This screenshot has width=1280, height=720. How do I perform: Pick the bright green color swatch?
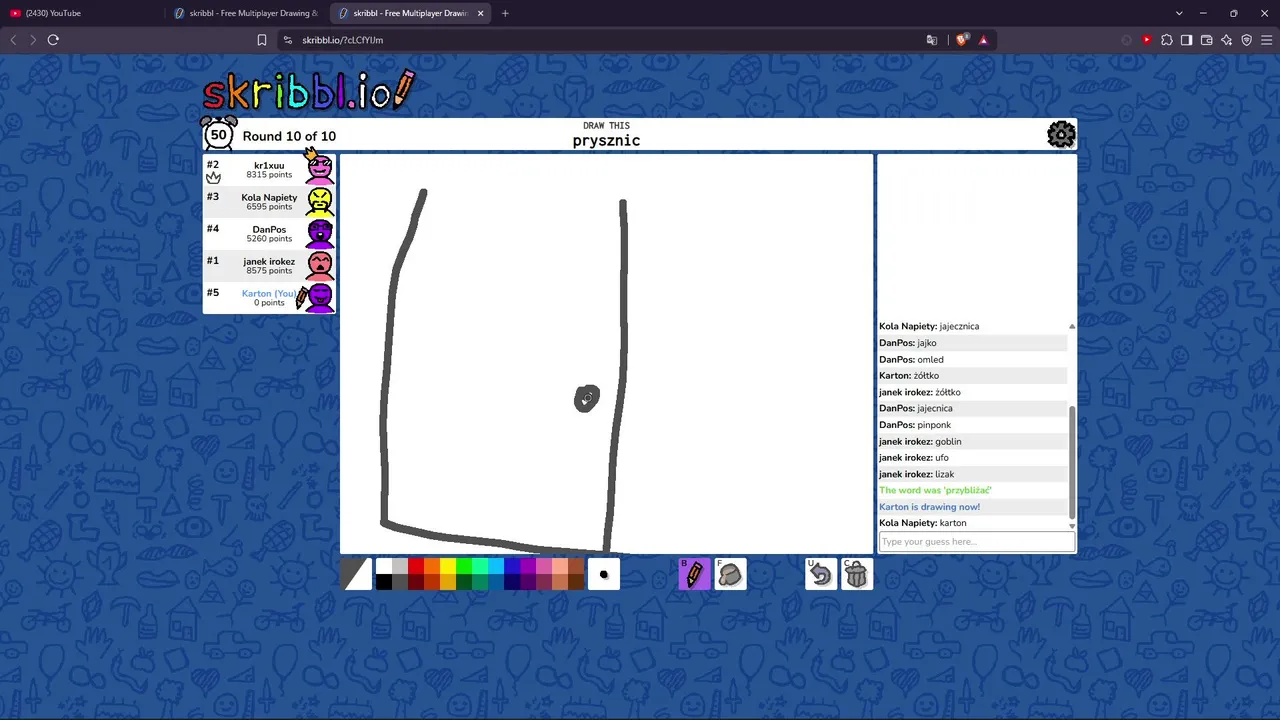pyautogui.click(x=464, y=566)
